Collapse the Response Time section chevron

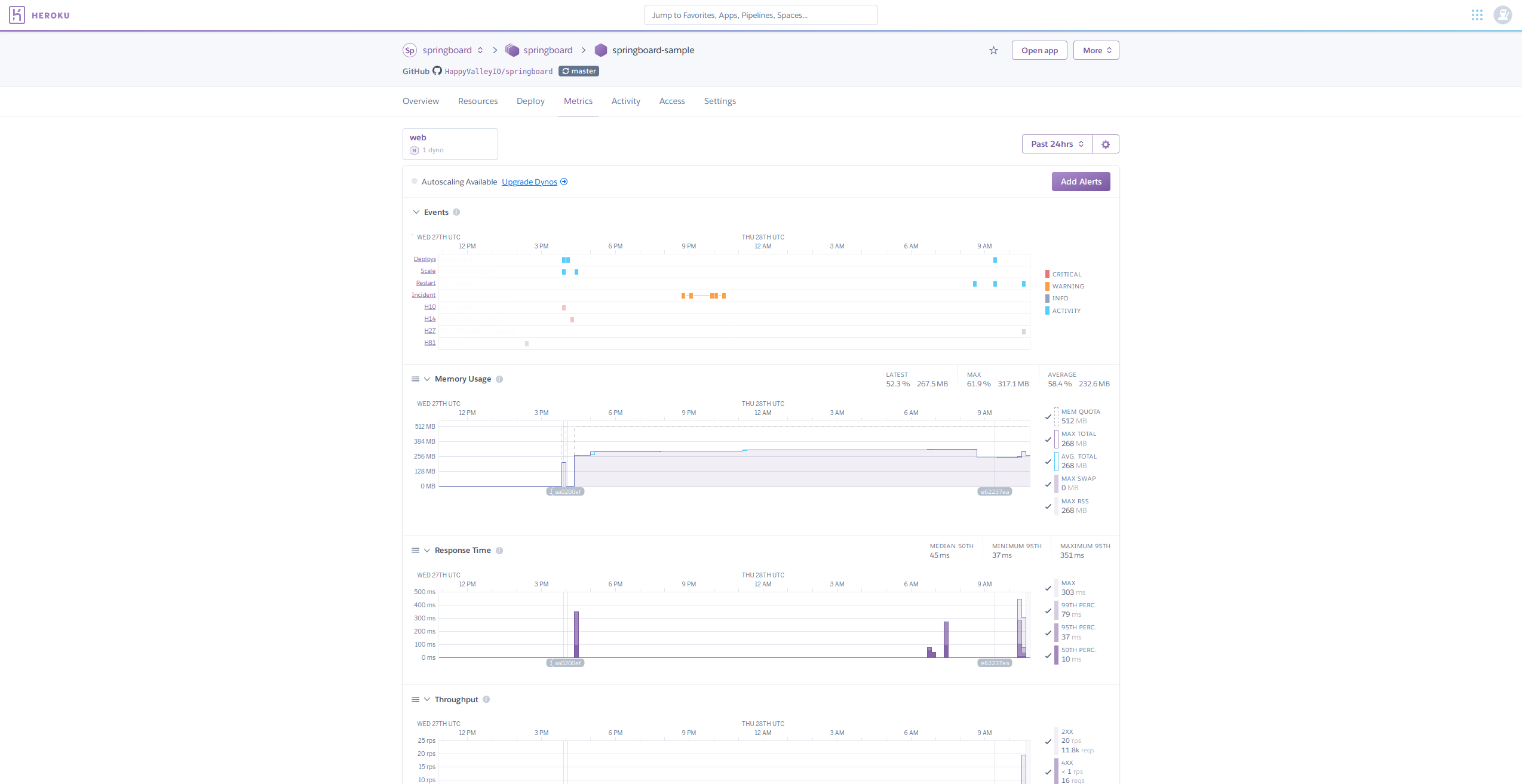coord(427,551)
